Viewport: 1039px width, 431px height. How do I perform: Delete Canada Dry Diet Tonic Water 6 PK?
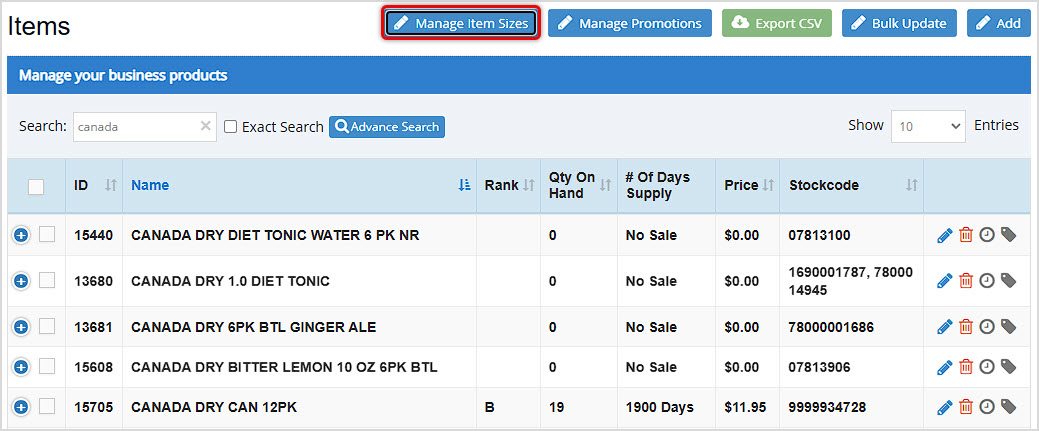tap(966, 235)
